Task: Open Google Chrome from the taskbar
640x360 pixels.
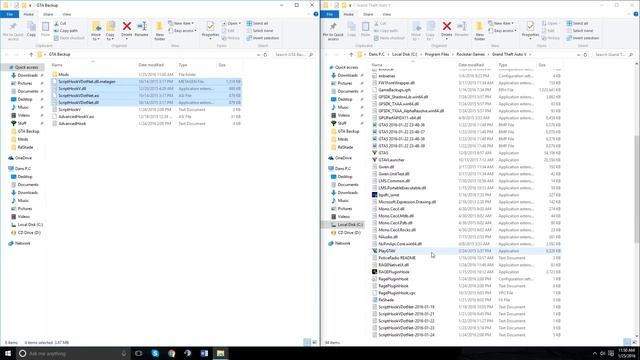Action: pos(171,353)
